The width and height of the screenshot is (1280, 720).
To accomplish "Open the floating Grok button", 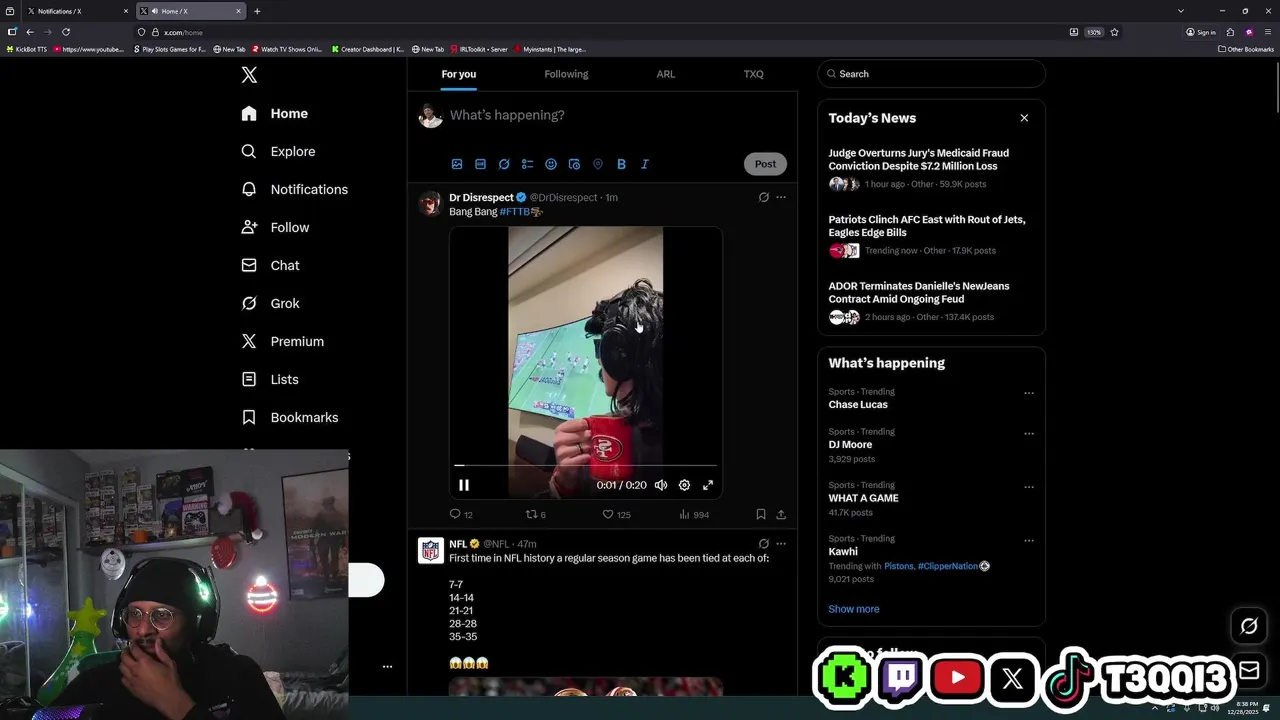I will point(1249,626).
